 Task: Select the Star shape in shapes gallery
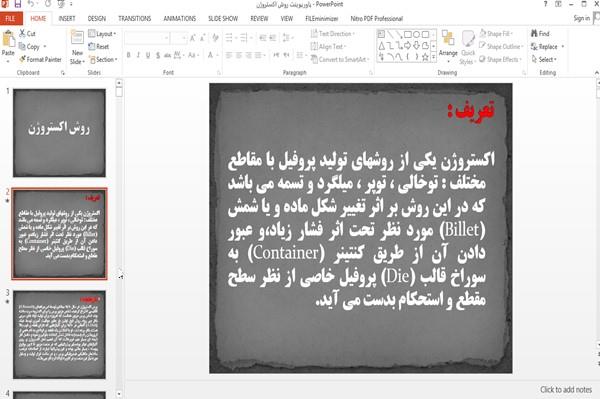pos(425,58)
